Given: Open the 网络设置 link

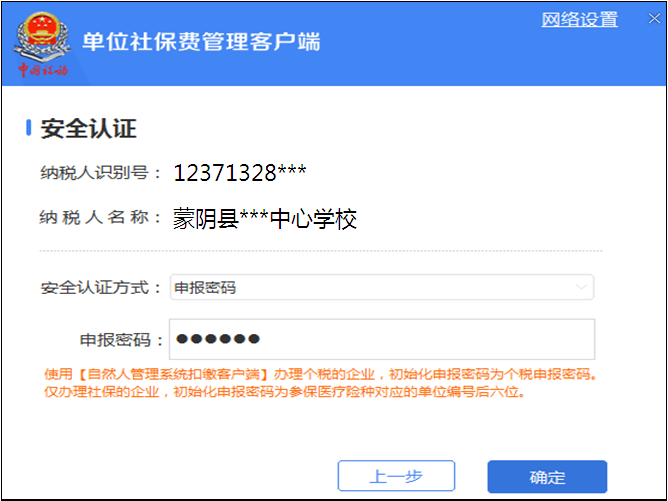Looking at the screenshot, I should [579, 20].
